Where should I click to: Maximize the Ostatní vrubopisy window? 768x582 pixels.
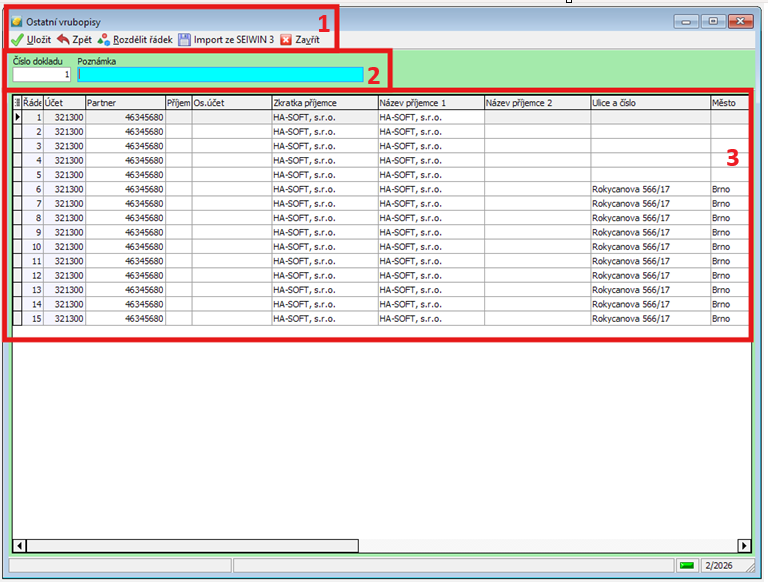(713, 21)
